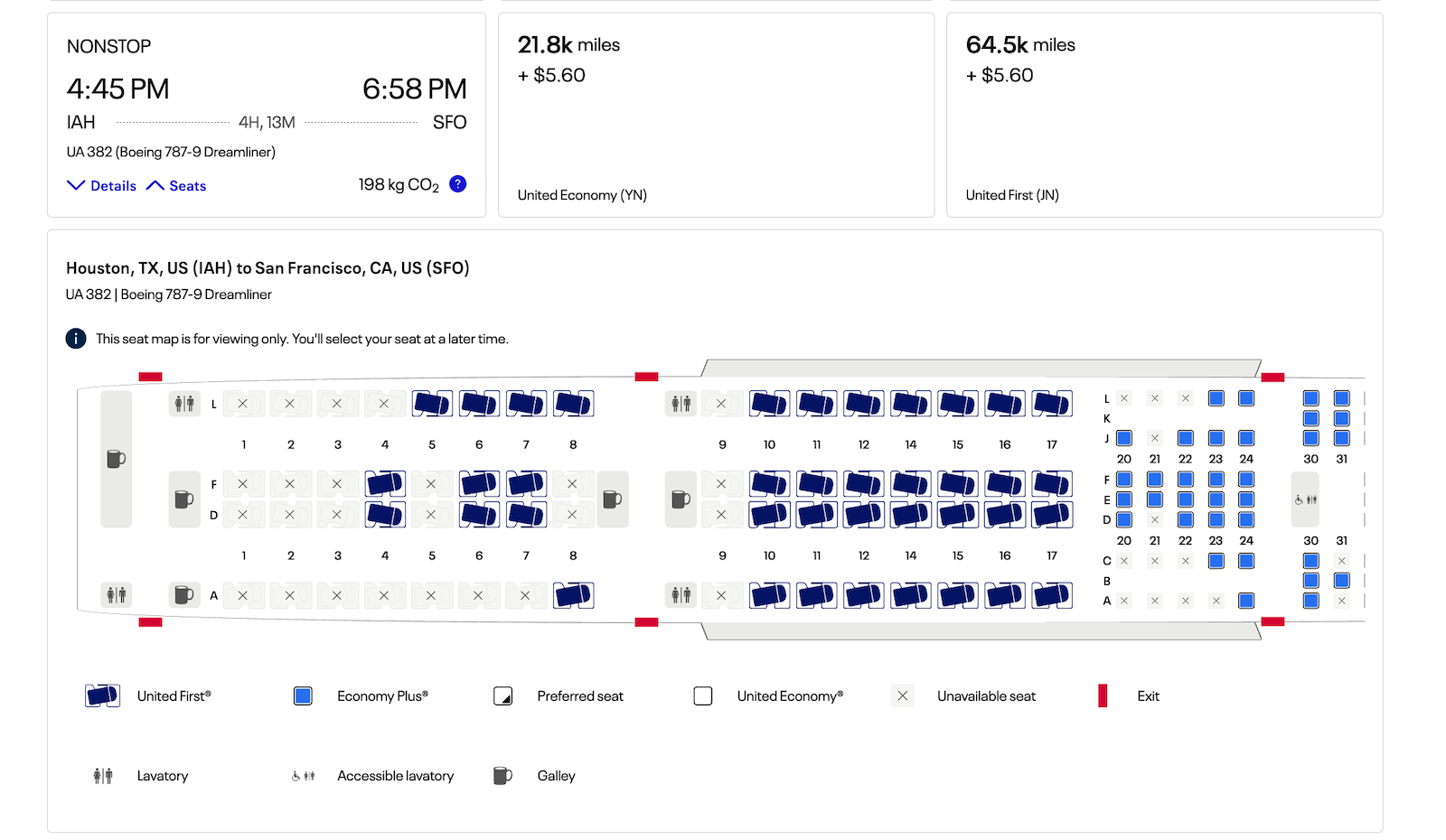Click the viewing-only info icon

pos(76,339)
